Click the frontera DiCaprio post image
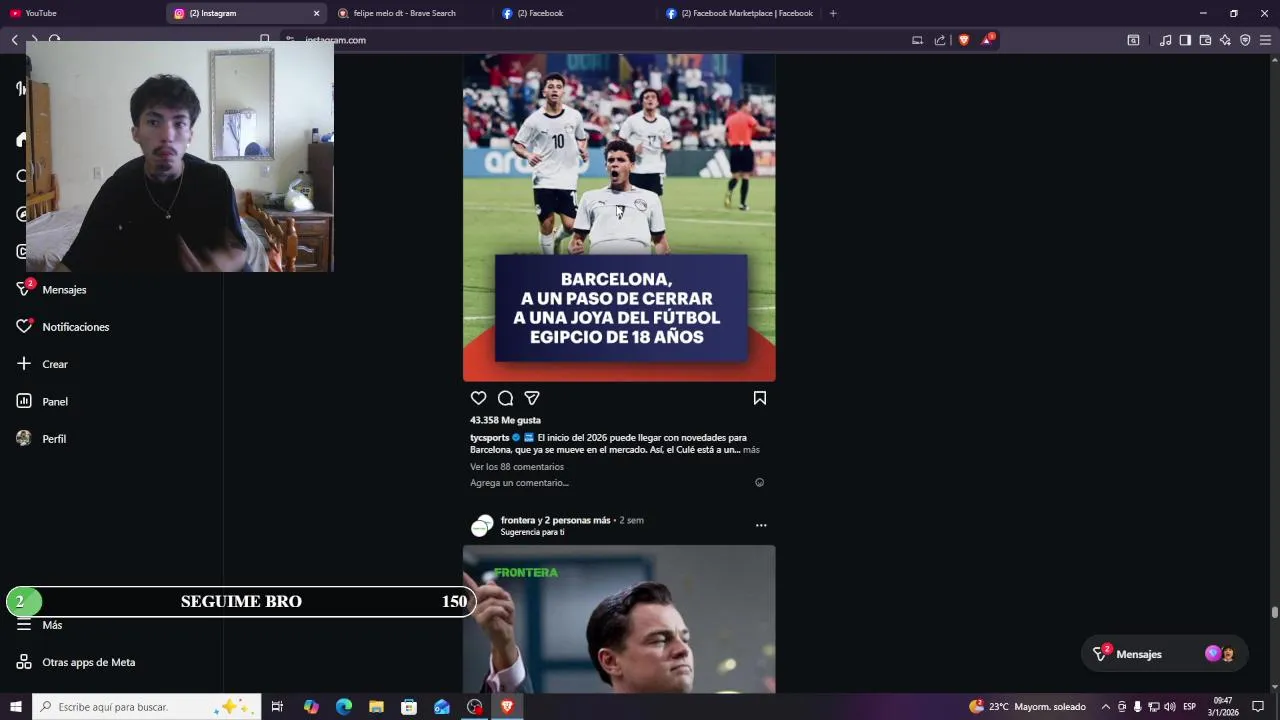The height and width of the screenshot is (720, 1280). pos(619,619)
